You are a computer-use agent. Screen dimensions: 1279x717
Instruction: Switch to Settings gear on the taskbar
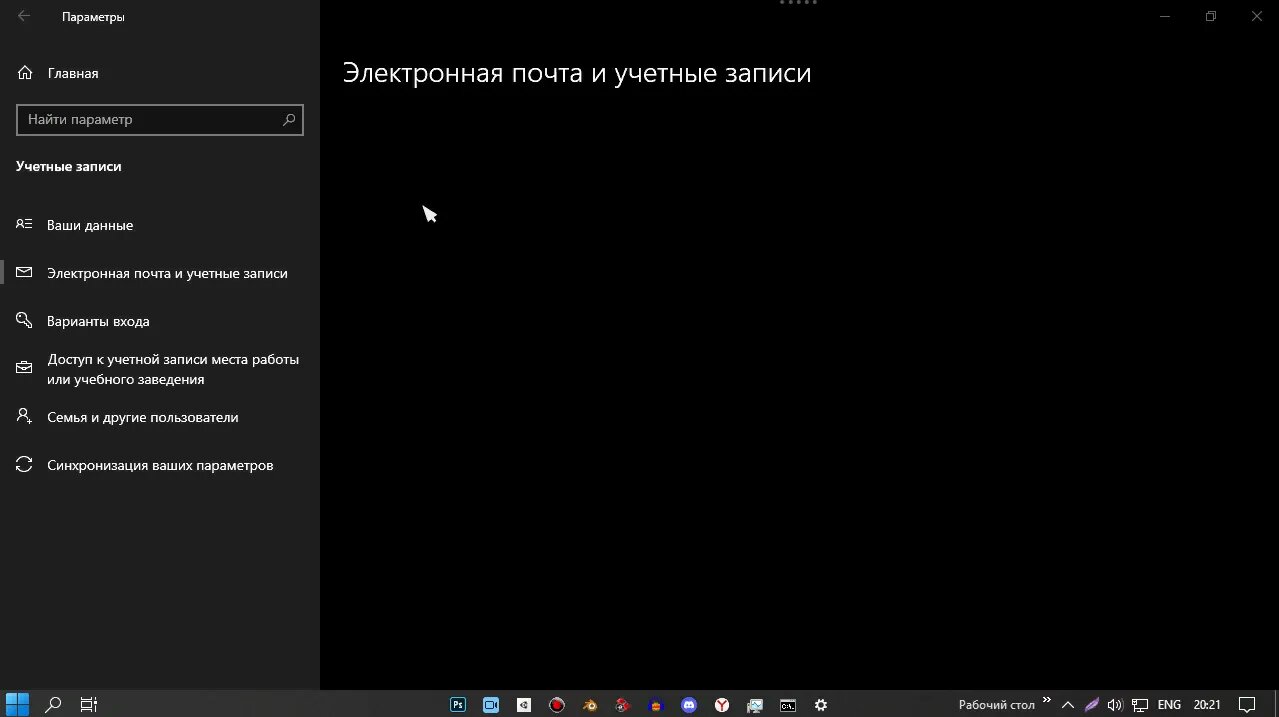(x=821, y=704)
